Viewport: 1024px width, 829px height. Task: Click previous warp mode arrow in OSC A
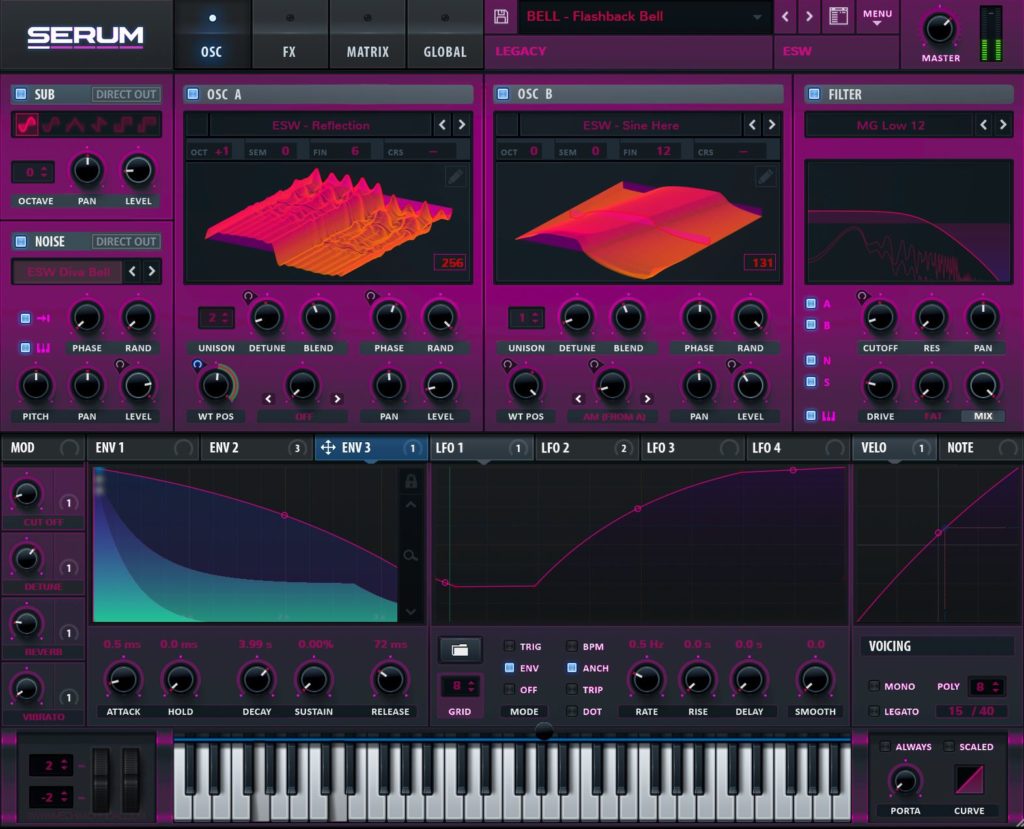tap(268, 398)
